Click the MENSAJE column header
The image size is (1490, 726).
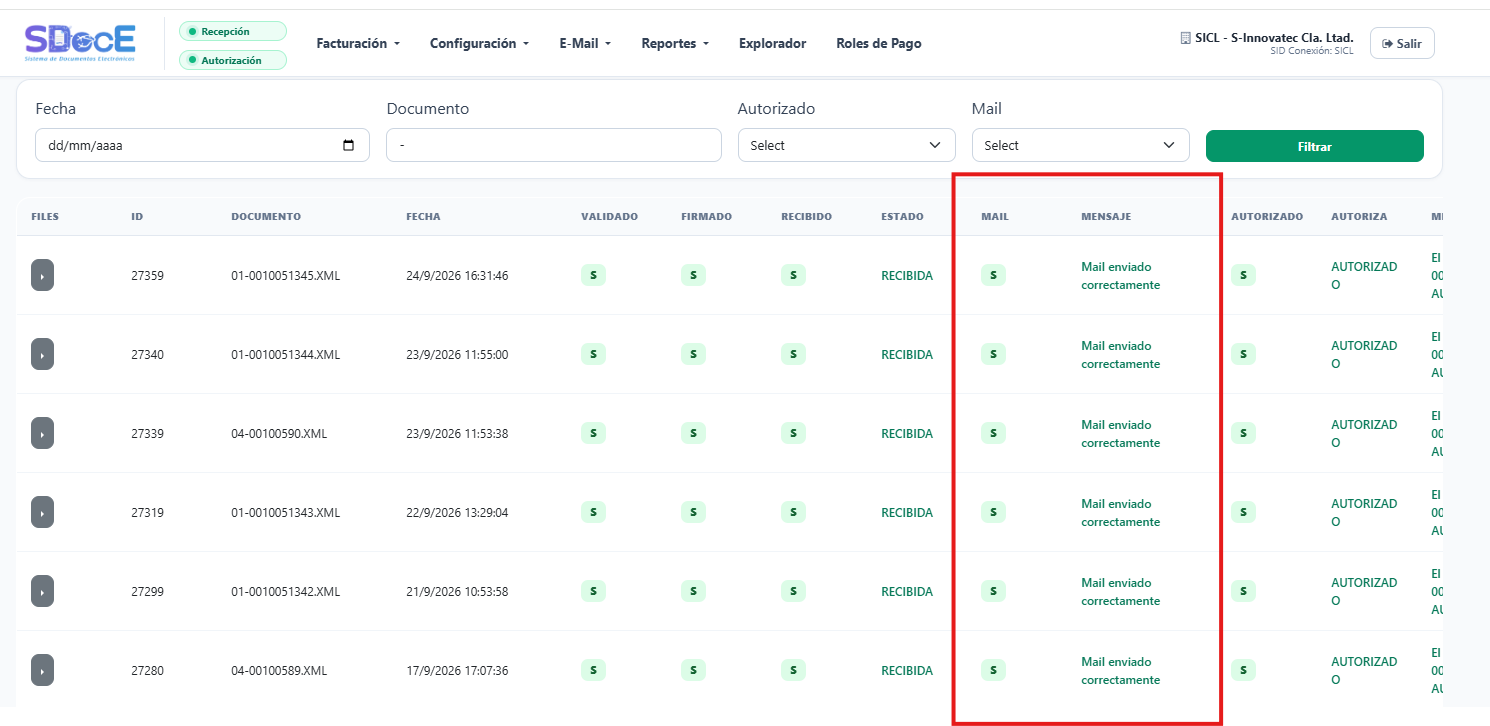[x=1106, y=216]
